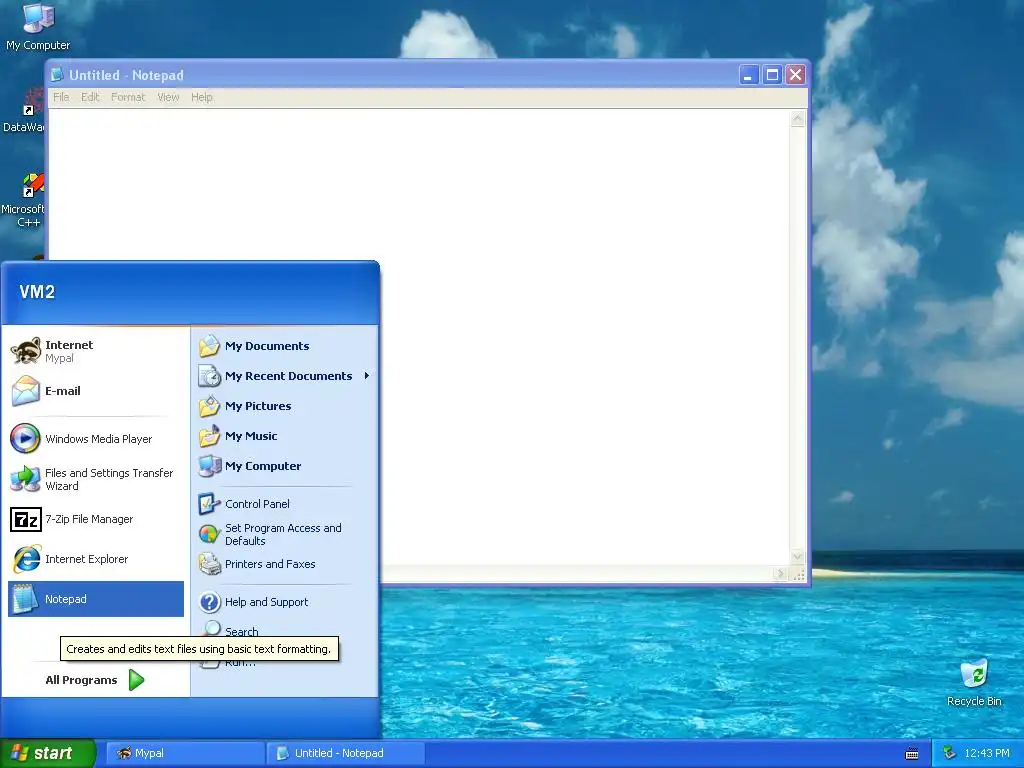Image resolution: width=1024 pixels, height=768 pixels.
Task: Open the E-mail shortcut in Start menu
Action: click(96, 391)
